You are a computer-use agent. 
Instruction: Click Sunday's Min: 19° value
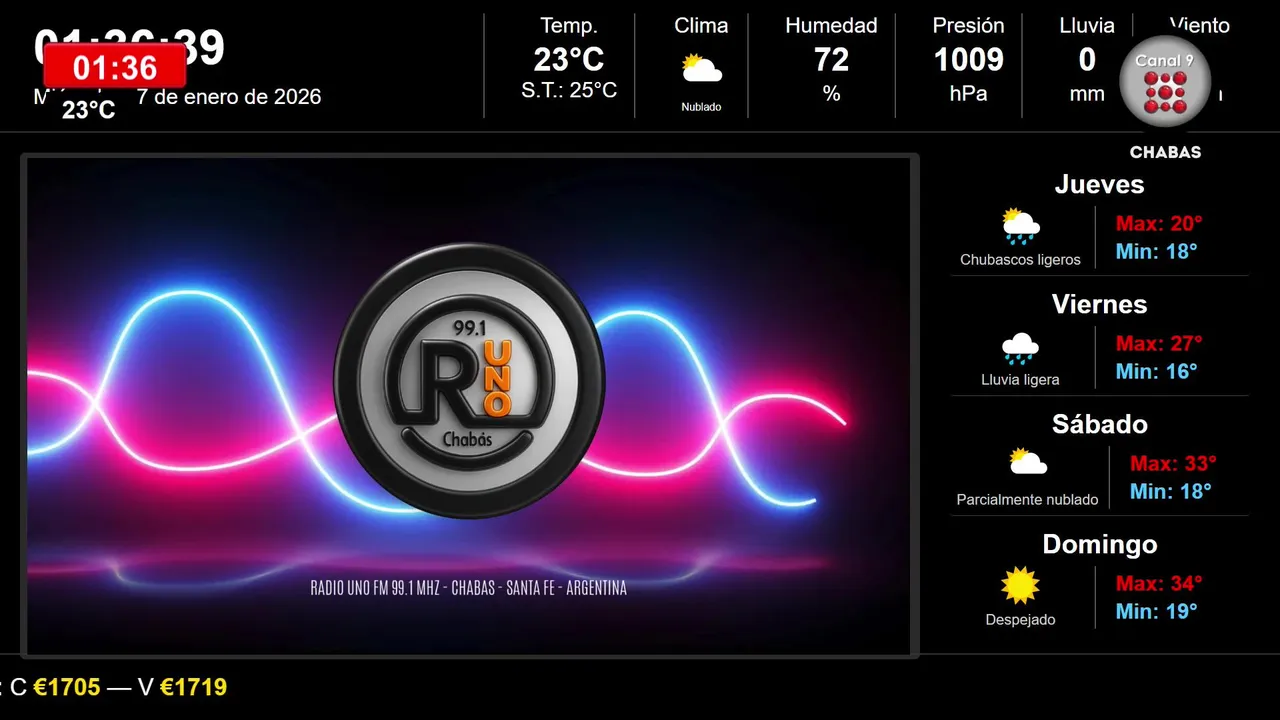(1156, 611)
